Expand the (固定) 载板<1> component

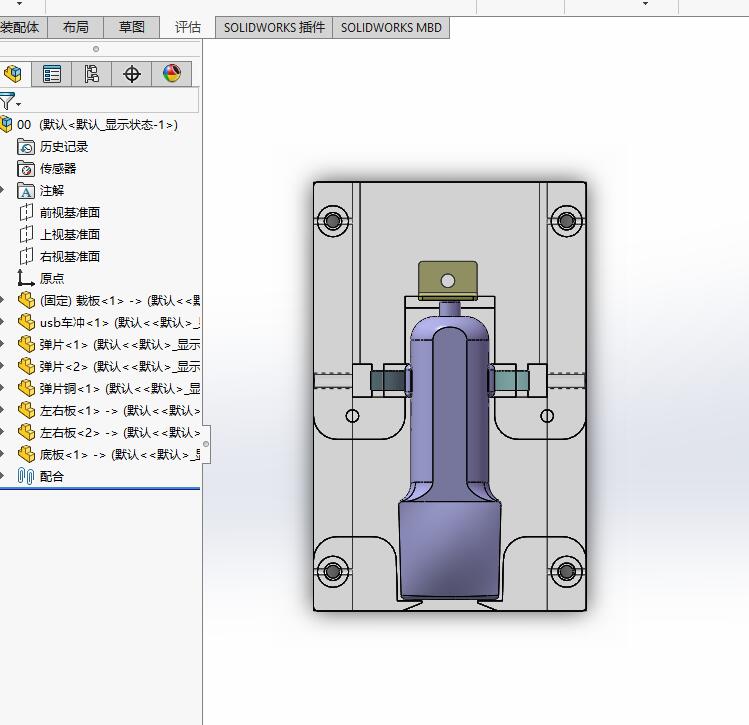[x=2, y=300]
